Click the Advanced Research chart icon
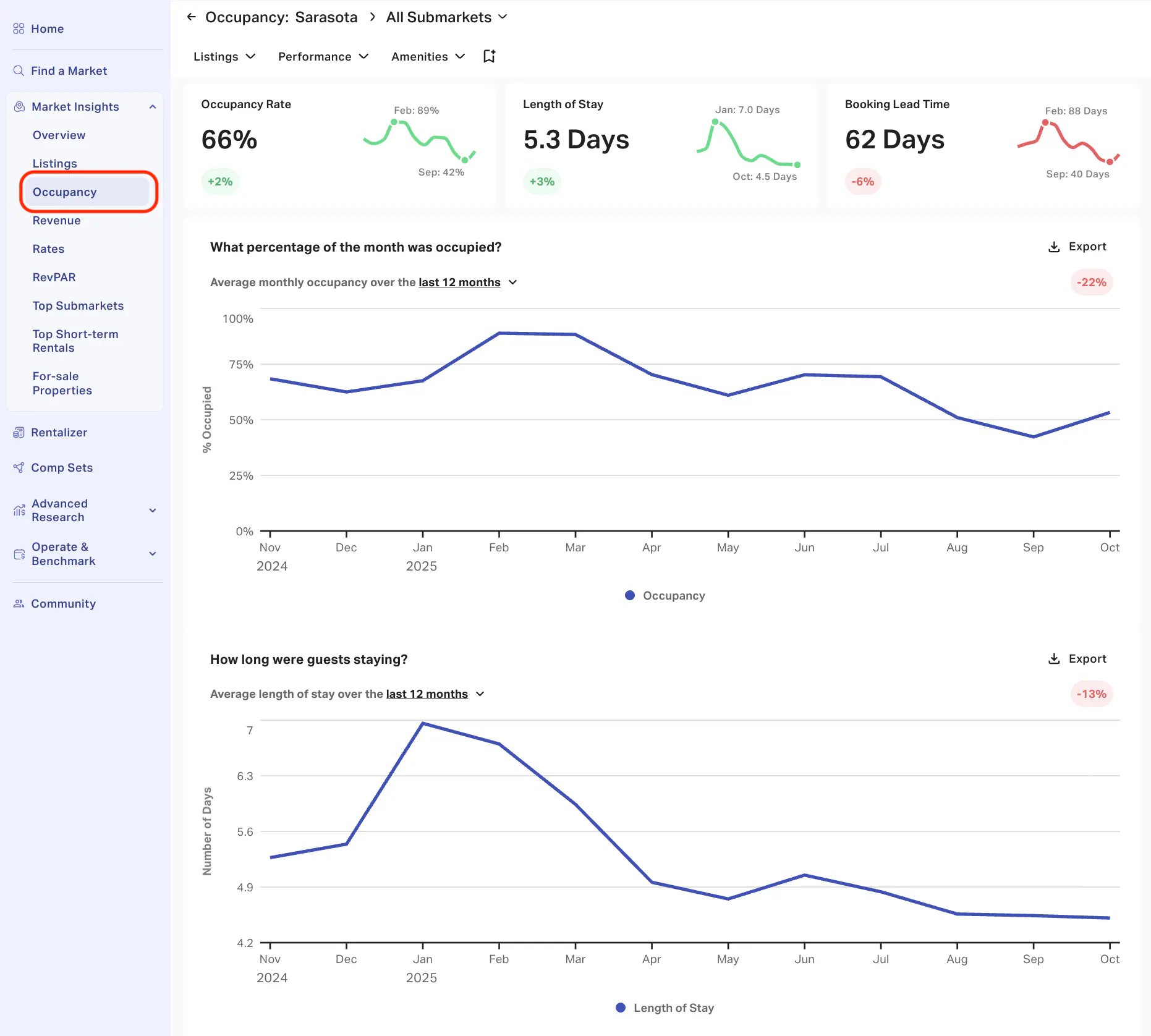The height and width of the screenshot is (1036, 1151). (x=19, y=510)
